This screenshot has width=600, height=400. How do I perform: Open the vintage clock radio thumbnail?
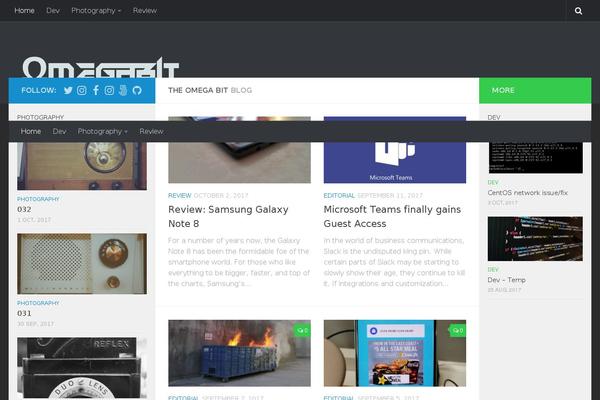point(82,166)
